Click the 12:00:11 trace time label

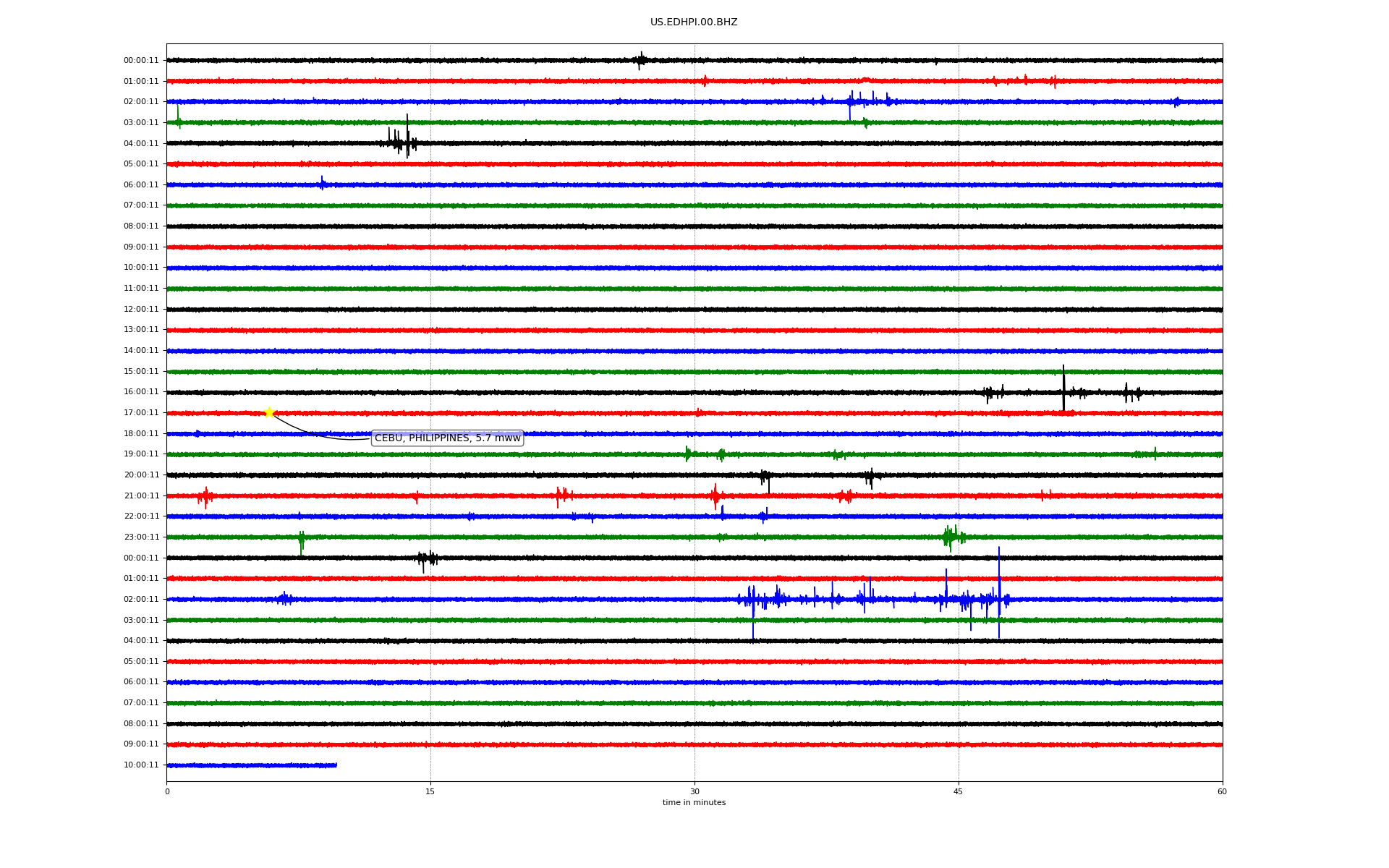pyautogui.click(x=141, y=310)
